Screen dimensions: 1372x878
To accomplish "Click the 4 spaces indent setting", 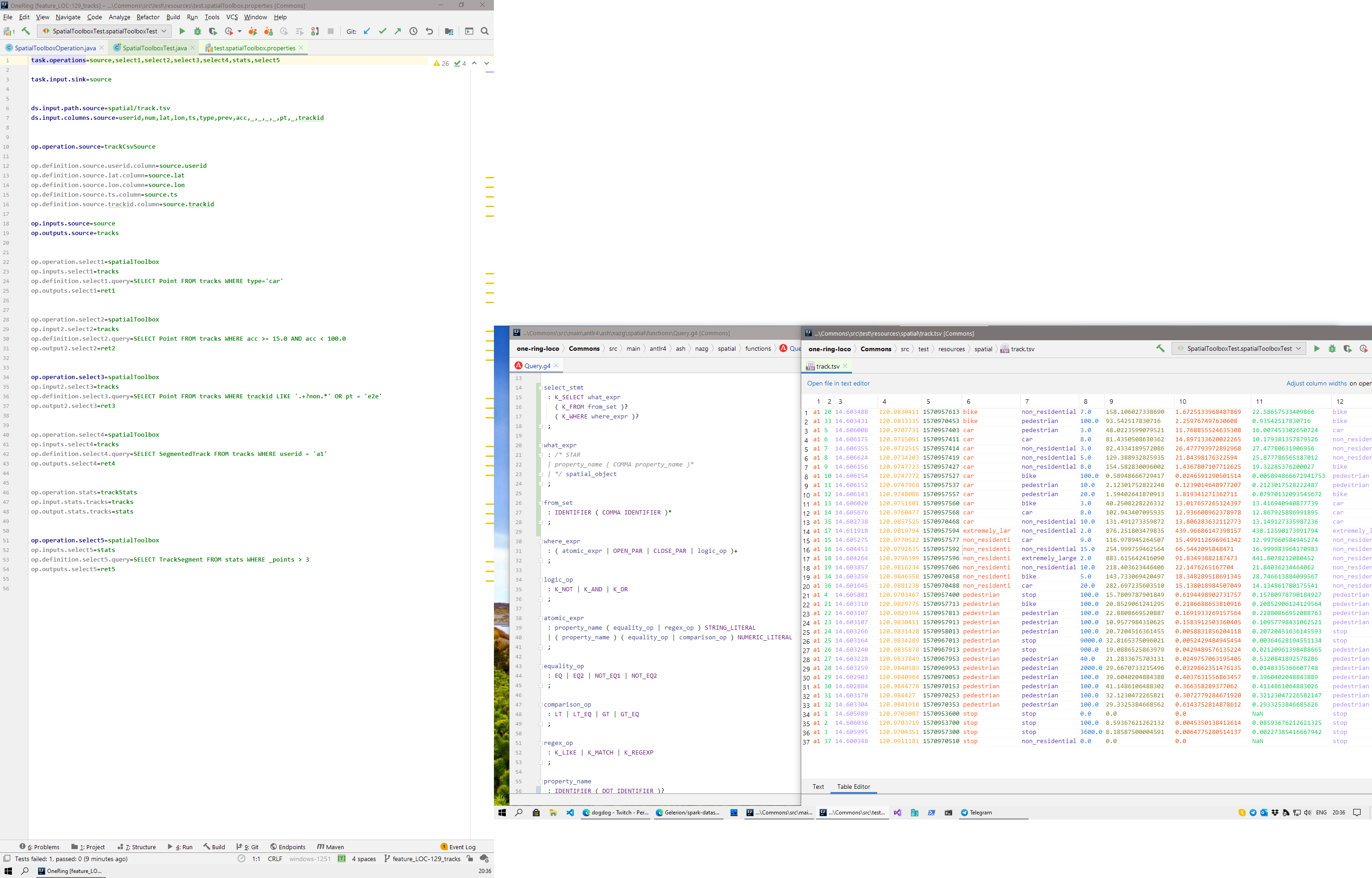I will click(x=364, y=859).
